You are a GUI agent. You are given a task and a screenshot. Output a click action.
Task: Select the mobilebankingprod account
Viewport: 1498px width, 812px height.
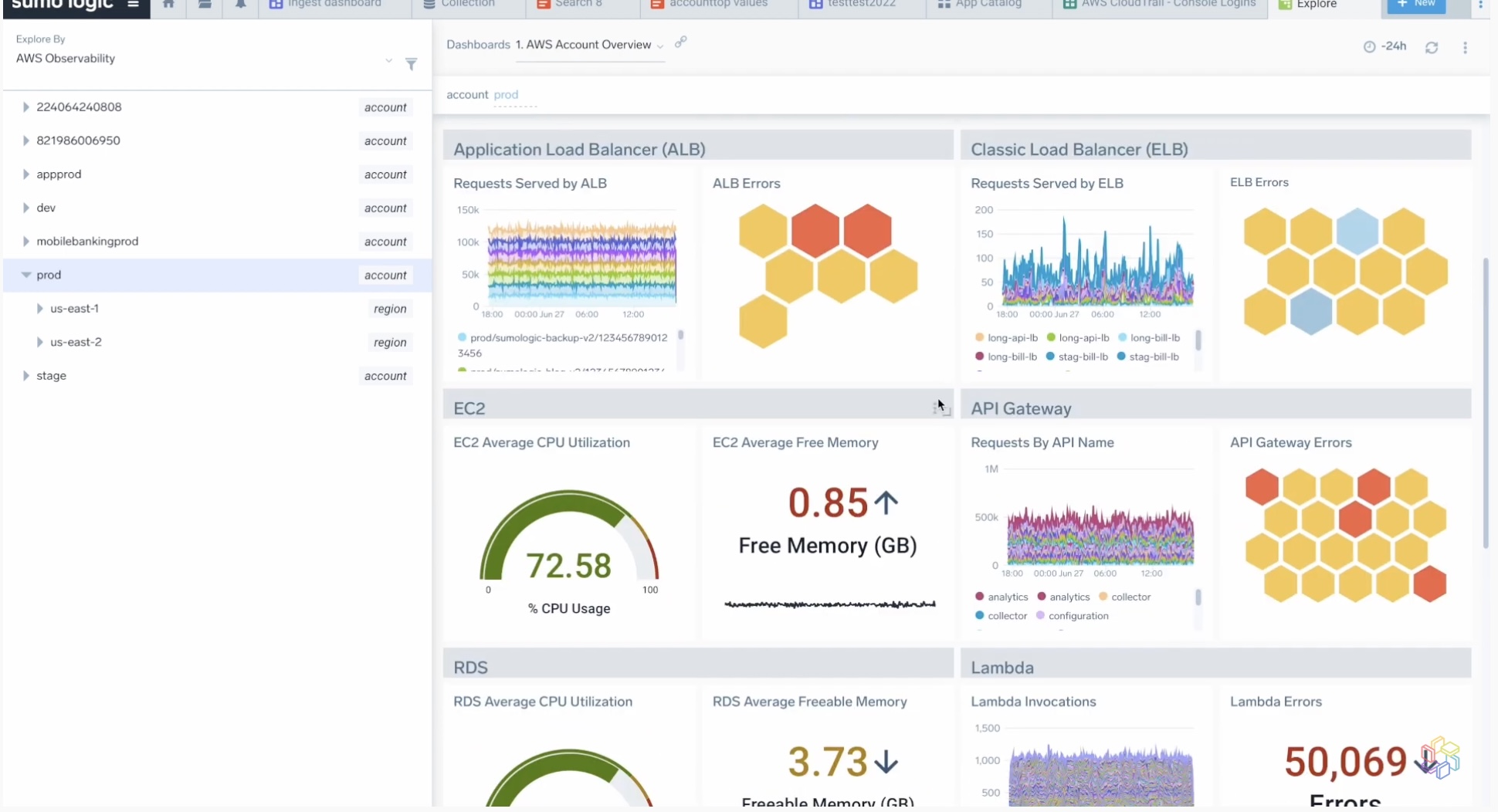[88, 241]
